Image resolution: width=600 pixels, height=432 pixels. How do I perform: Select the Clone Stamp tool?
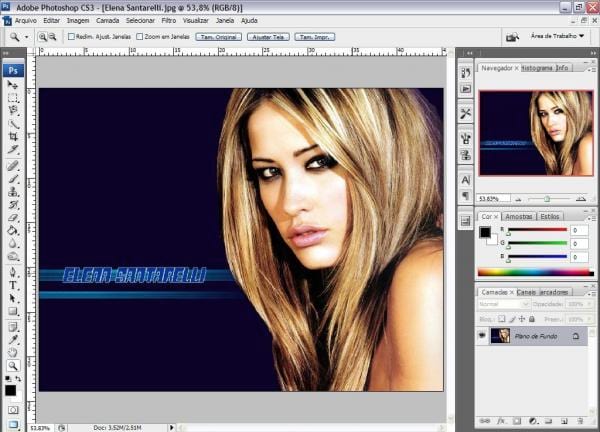(x=13, y=192)
